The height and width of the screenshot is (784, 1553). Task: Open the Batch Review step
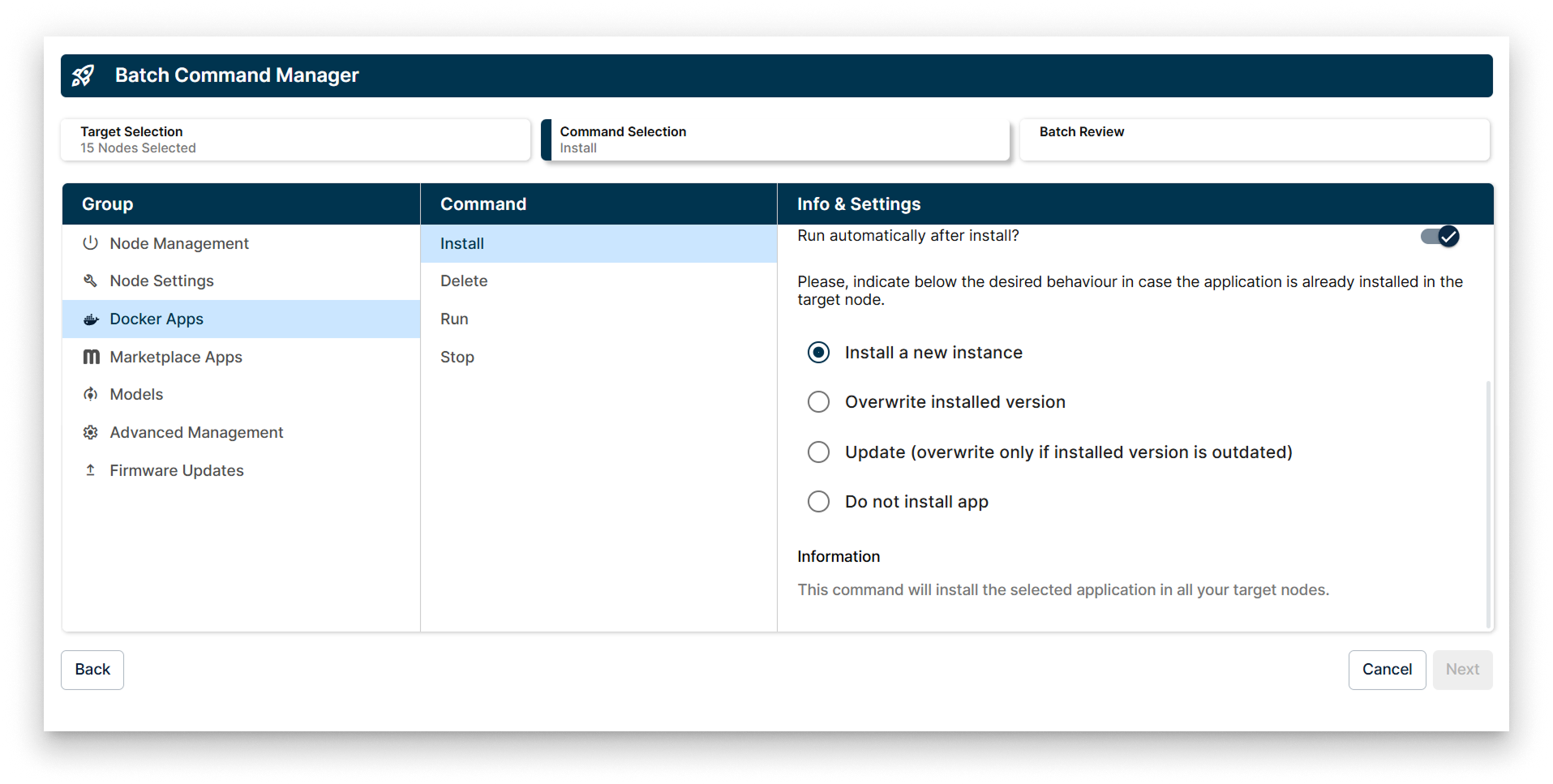[1255, 139]
